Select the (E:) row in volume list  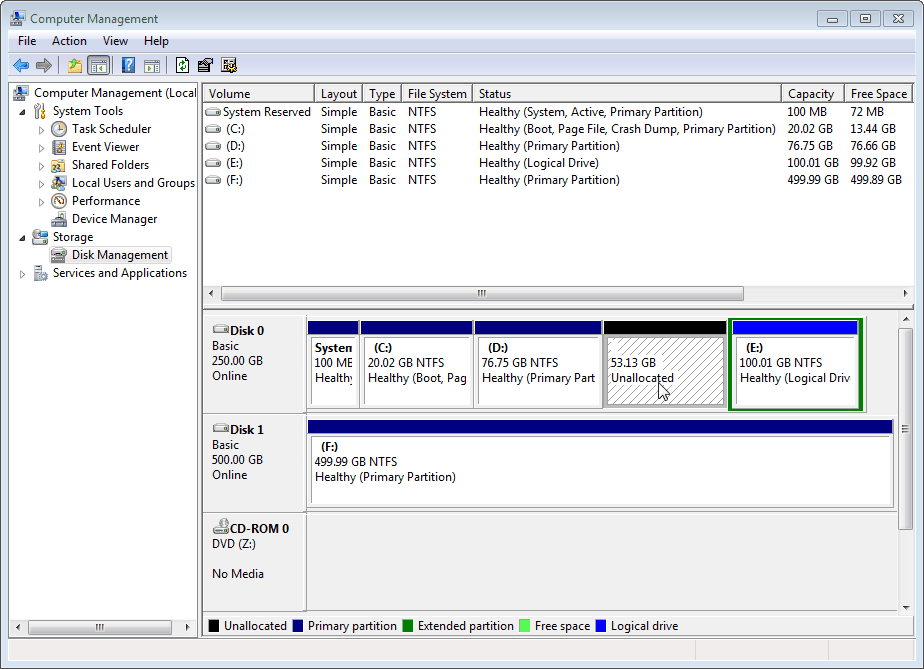coord(557,163)
